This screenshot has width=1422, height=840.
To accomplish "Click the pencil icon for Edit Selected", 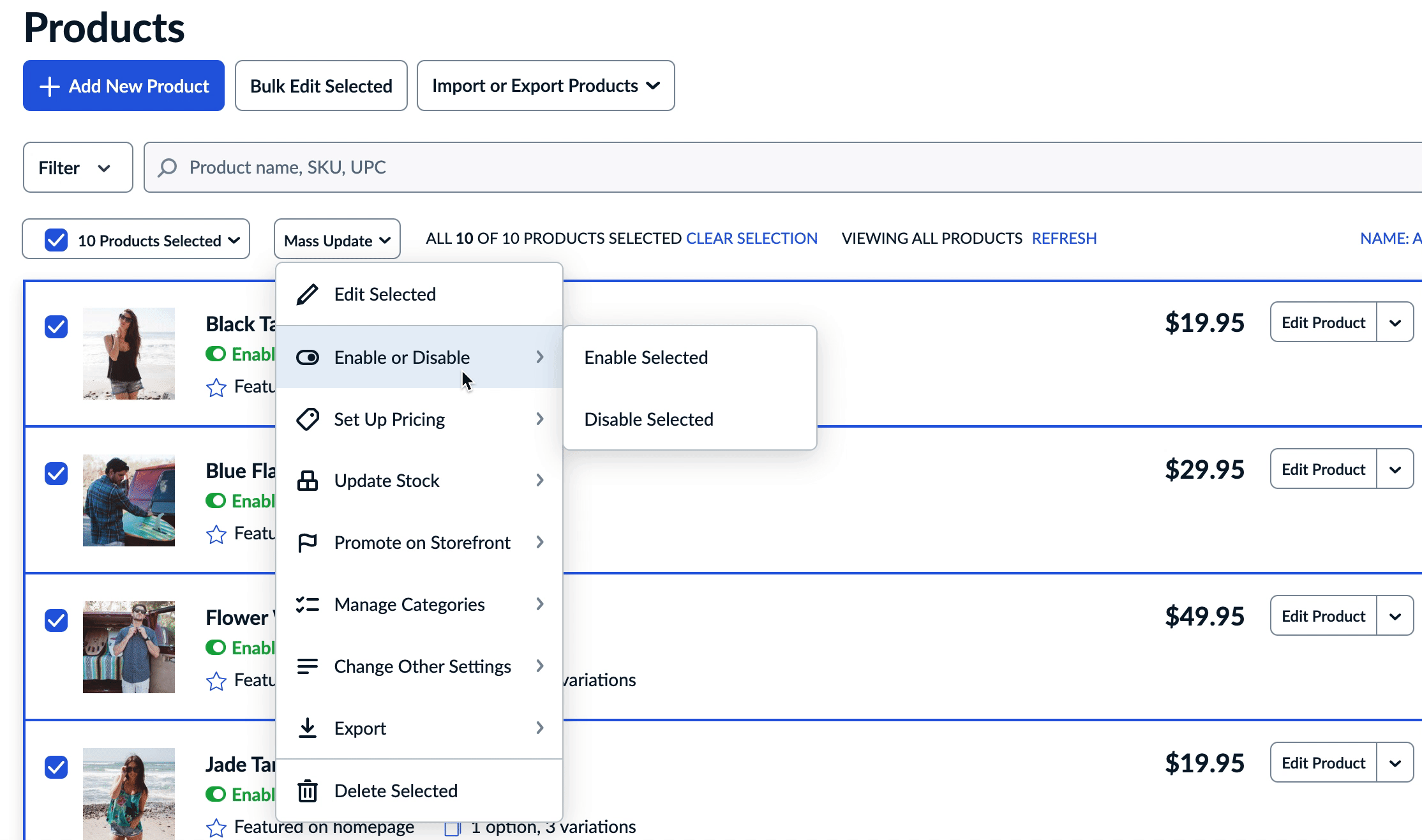I will point(307,294).
